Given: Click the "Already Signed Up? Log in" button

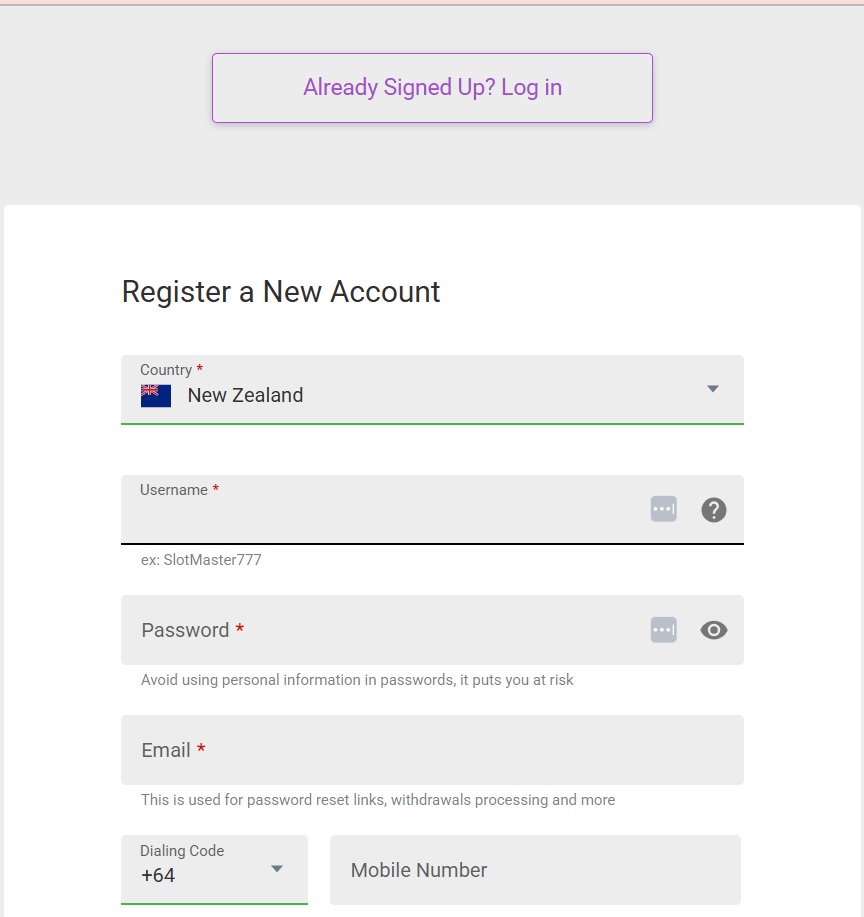Looking at the screenshot, I should 432,88.
